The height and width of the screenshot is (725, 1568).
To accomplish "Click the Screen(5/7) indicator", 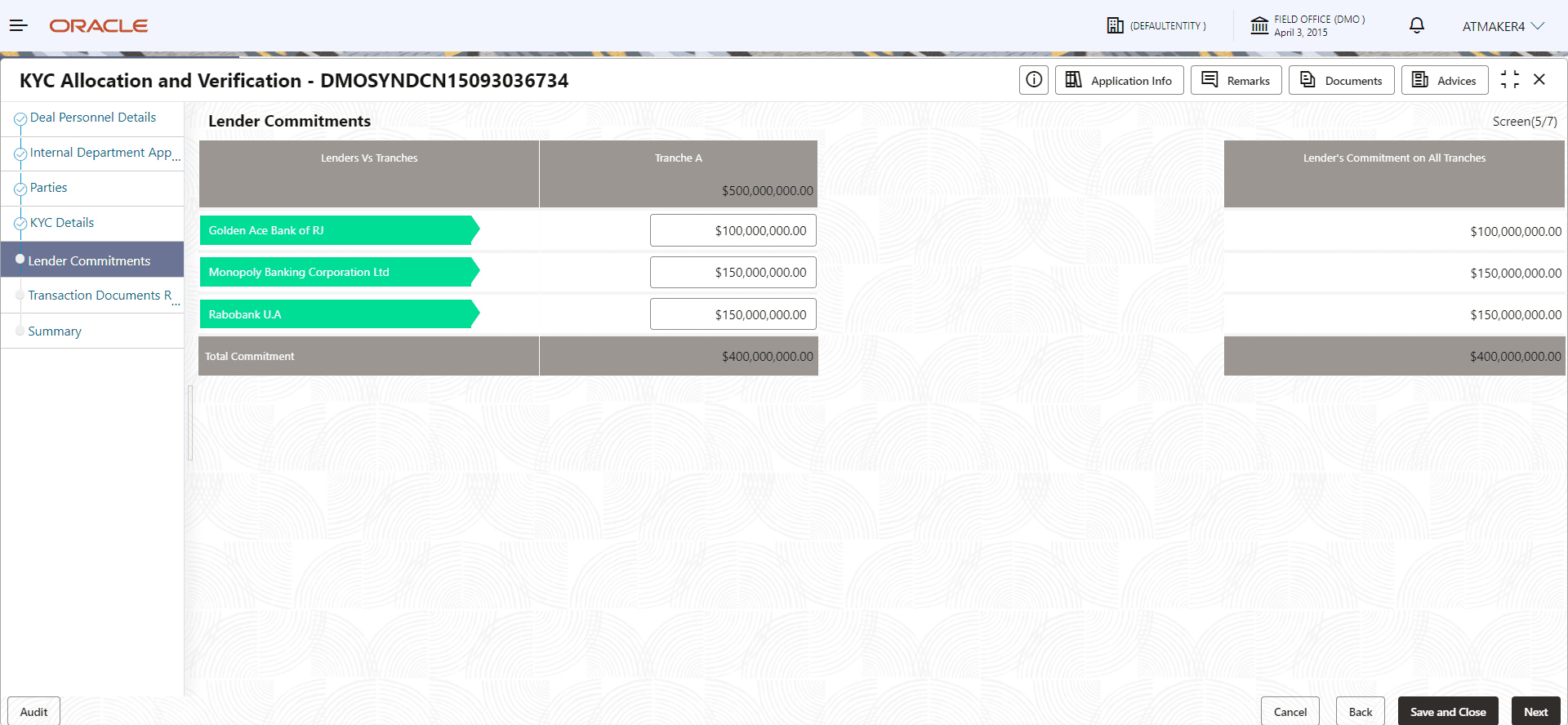I will (x=1525, y=122).
